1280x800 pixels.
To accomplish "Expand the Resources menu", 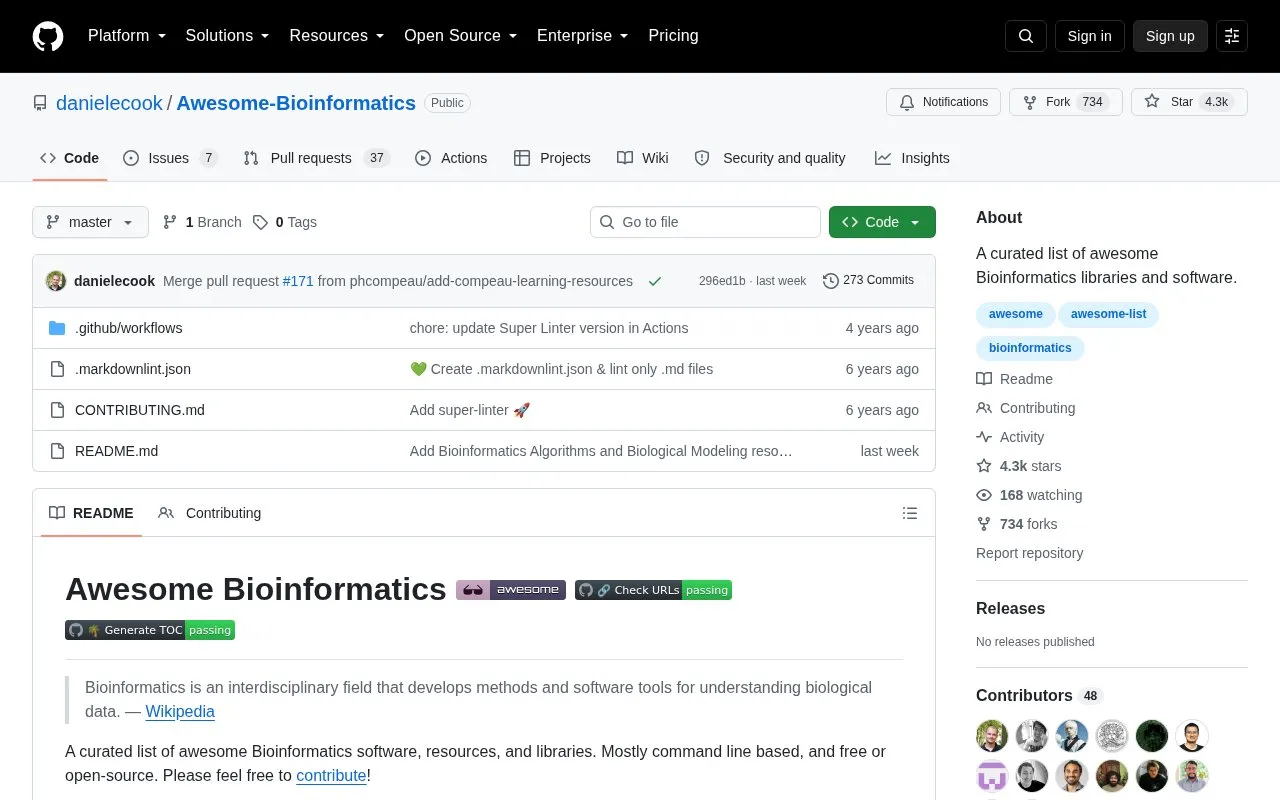I will coord(337,36).
